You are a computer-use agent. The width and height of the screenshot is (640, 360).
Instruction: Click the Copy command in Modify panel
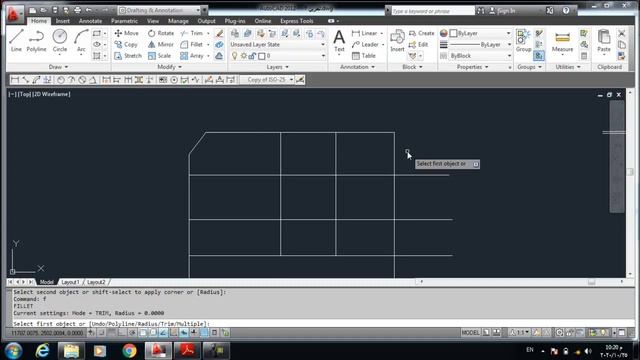126,44
